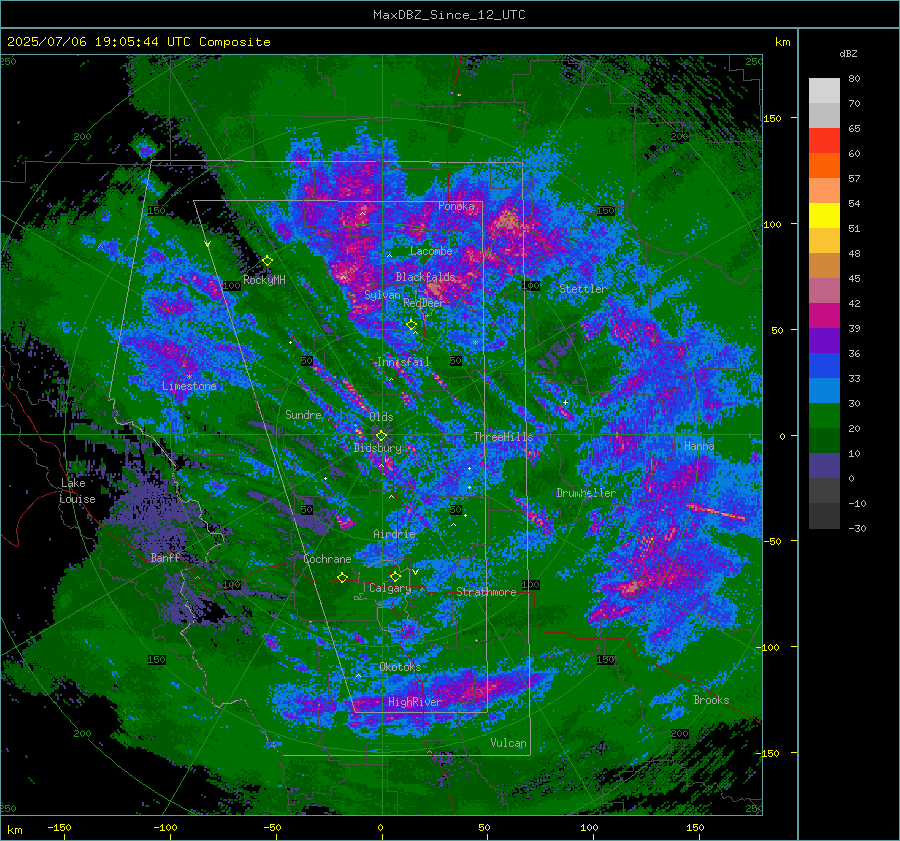The height and width of the screenshot is (841, 900).
Task: Click the 65 value in dBZ legend
Action: point(854,129)
